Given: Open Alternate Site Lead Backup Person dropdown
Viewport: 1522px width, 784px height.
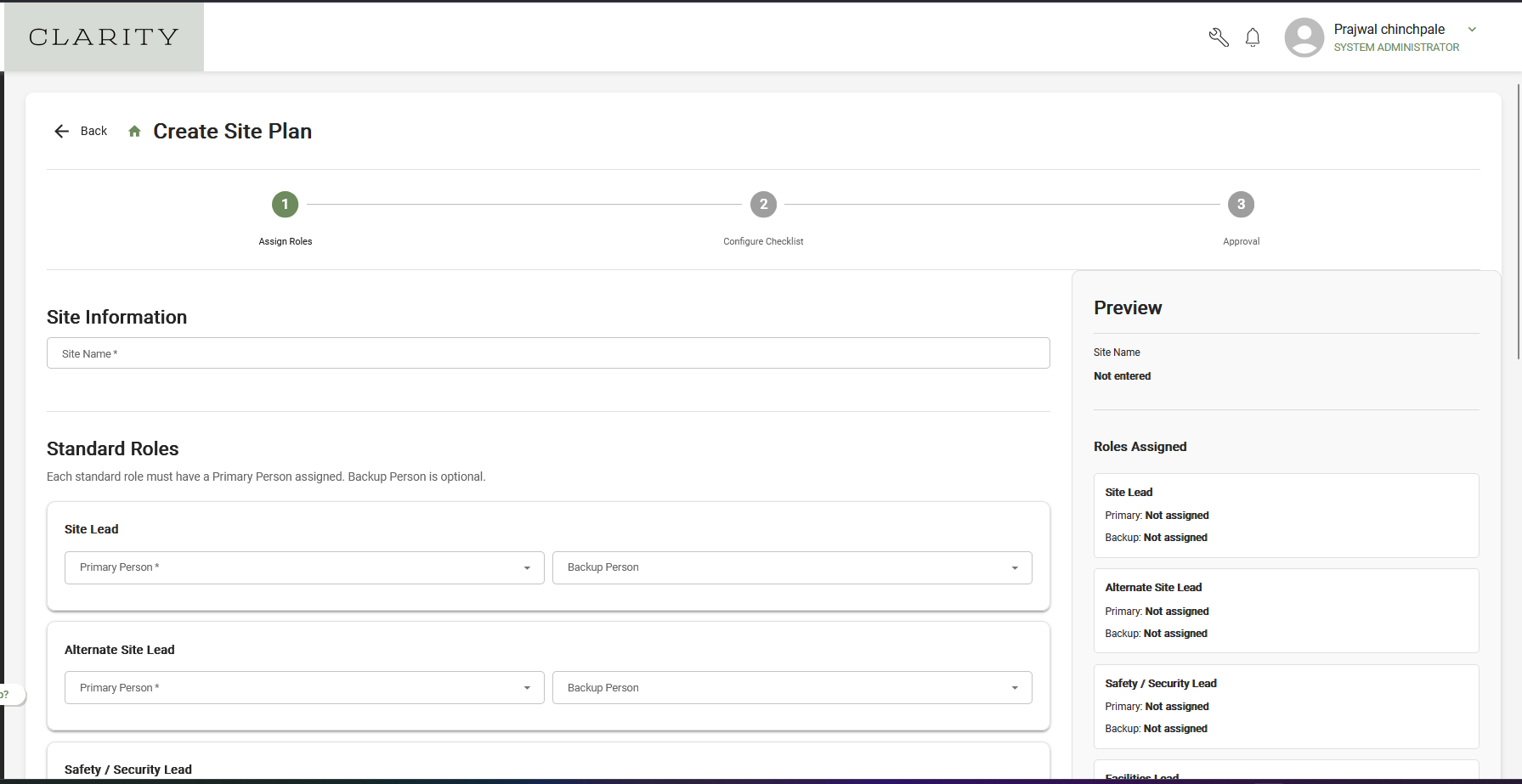Looking at the screenshot, I should pyautogui.click(x=792, y=688).
